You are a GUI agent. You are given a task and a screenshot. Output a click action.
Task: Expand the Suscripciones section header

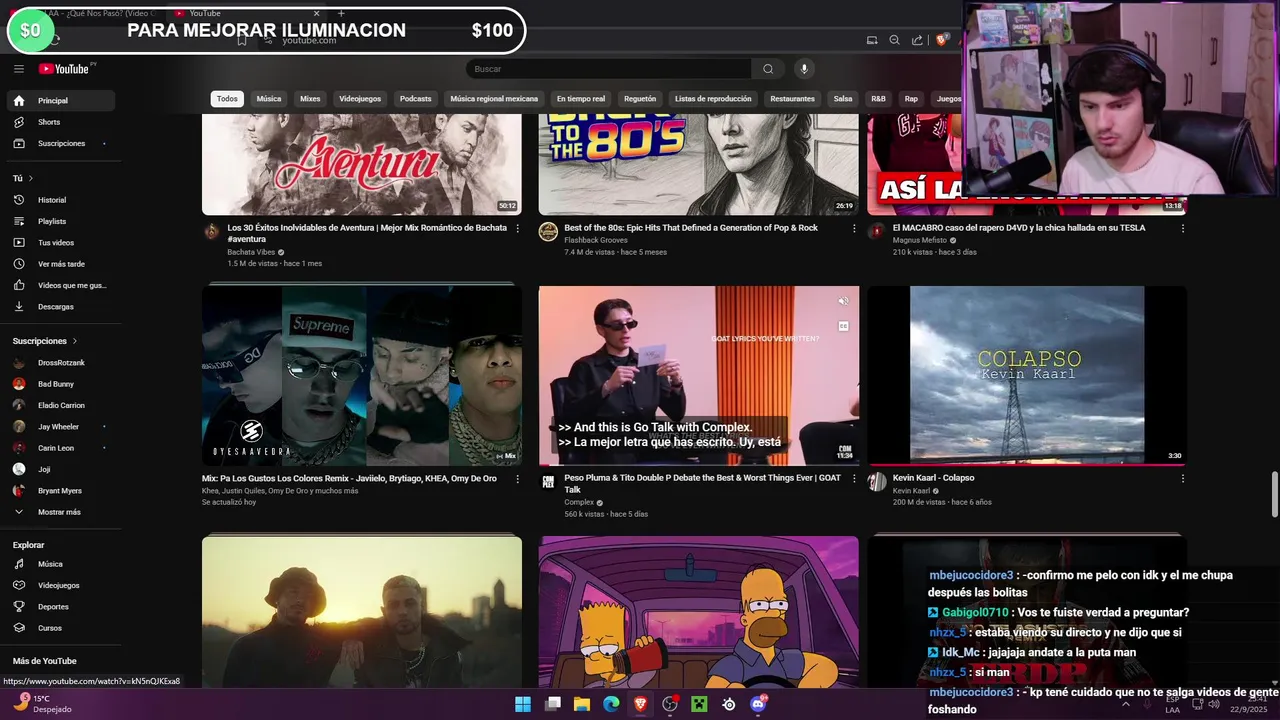(x=44, y=341)
